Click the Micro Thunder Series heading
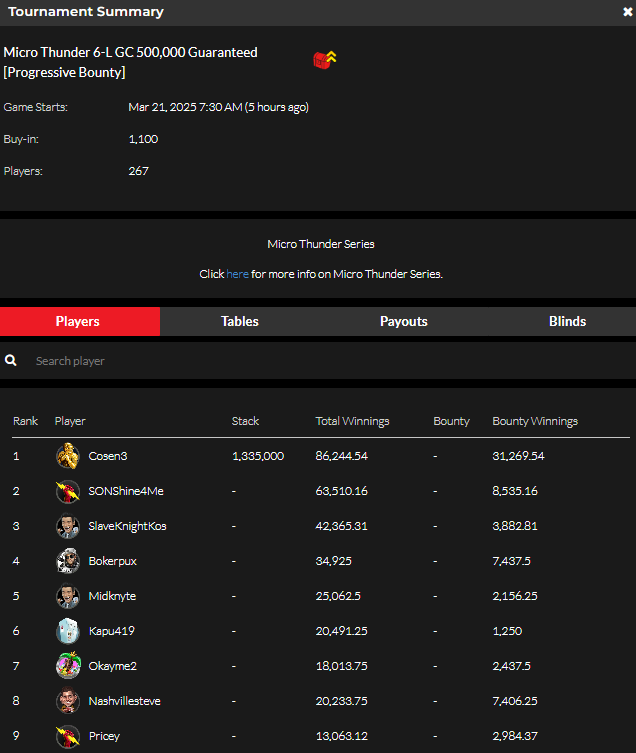 [321, 244]
